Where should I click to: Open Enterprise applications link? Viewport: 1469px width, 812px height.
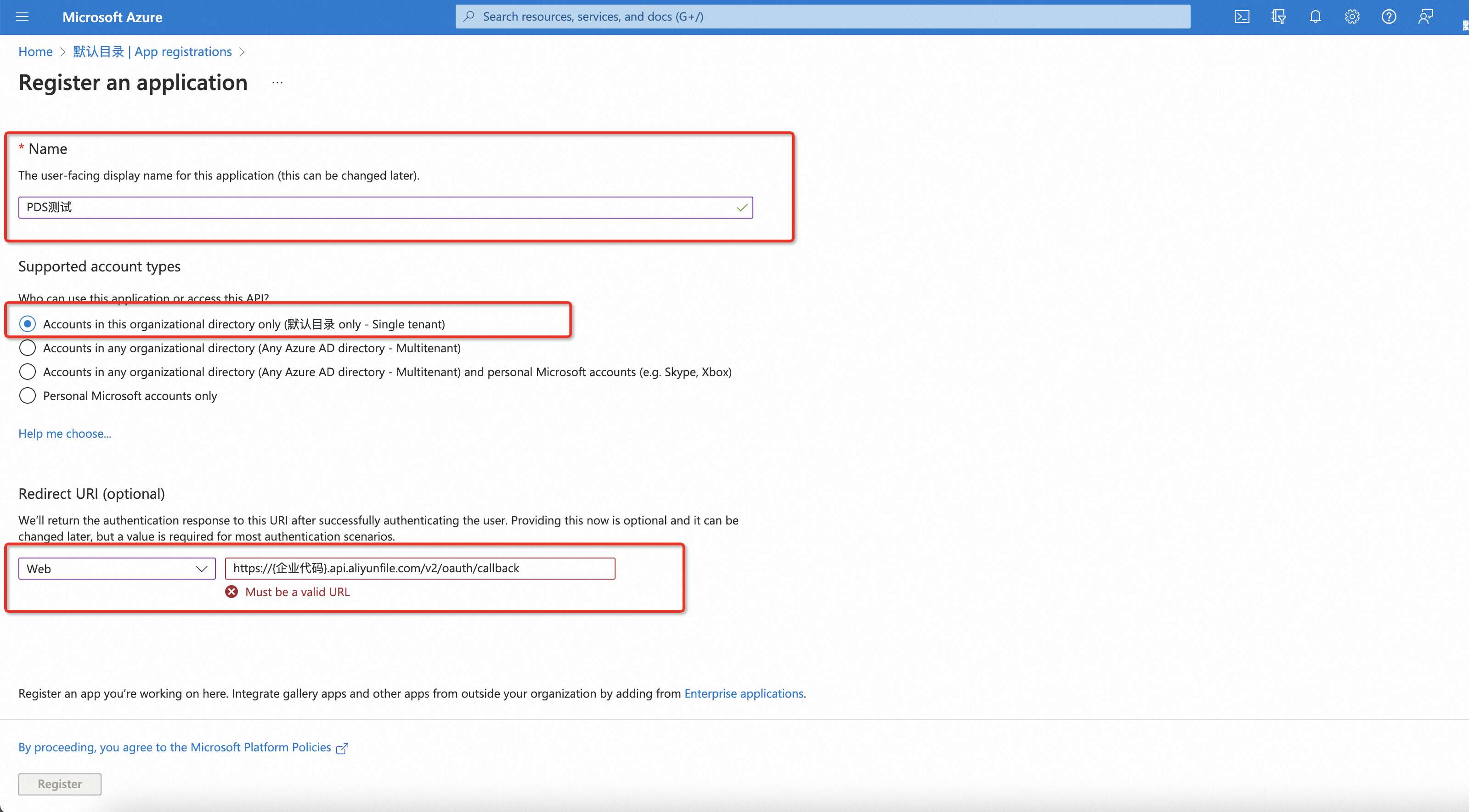(744, 694)
